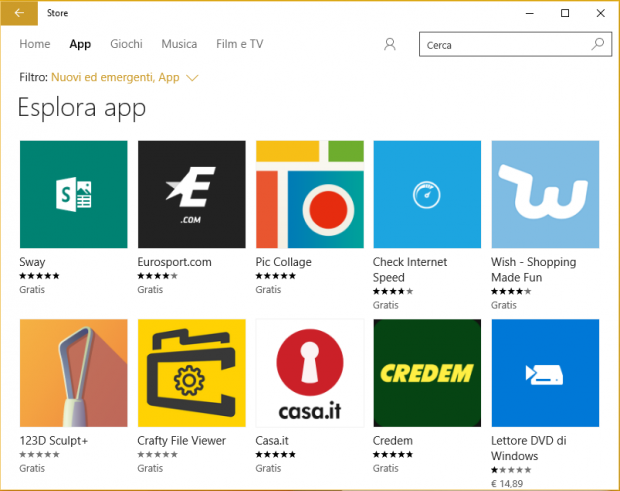Go back using the Store back arrow
The image size is (620, 491).
(19, 13)
